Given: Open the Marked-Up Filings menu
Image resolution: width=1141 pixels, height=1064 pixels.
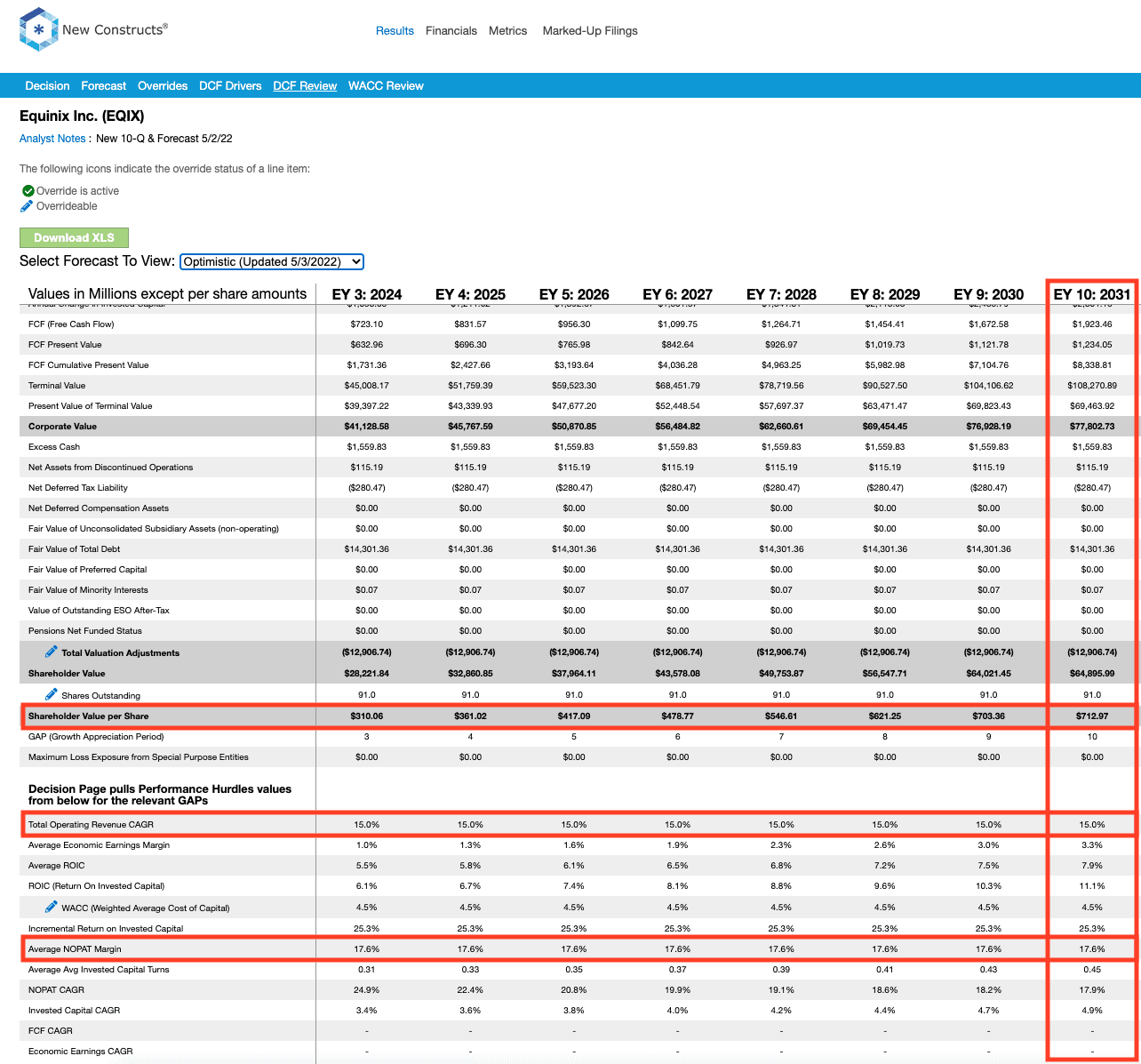Looking at the screenshot, I should point(590,30).
